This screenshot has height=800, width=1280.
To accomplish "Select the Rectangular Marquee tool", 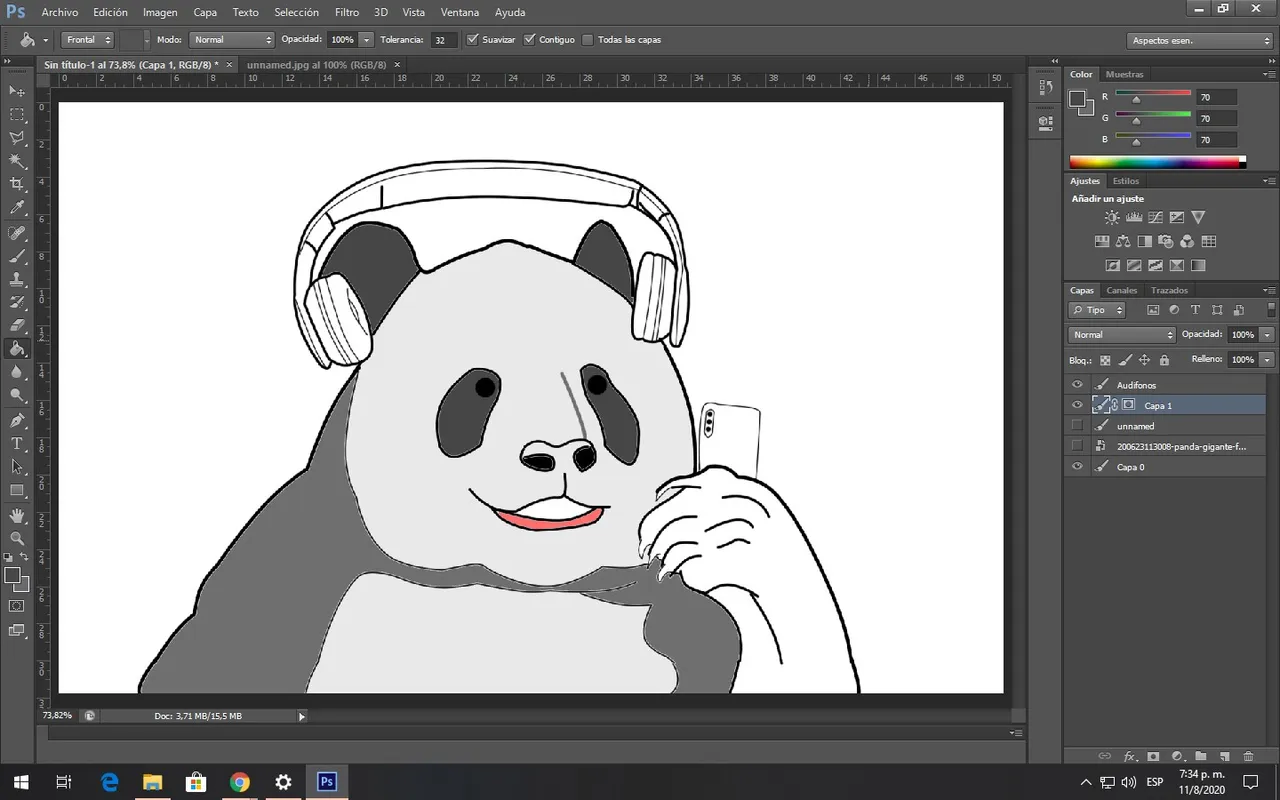I will [17, 115].
